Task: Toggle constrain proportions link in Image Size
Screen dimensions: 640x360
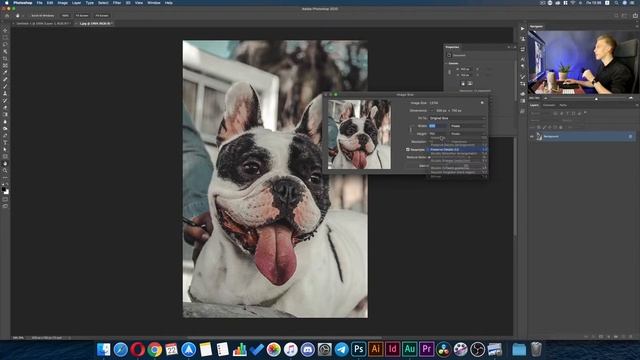Action: coord(411,130)
